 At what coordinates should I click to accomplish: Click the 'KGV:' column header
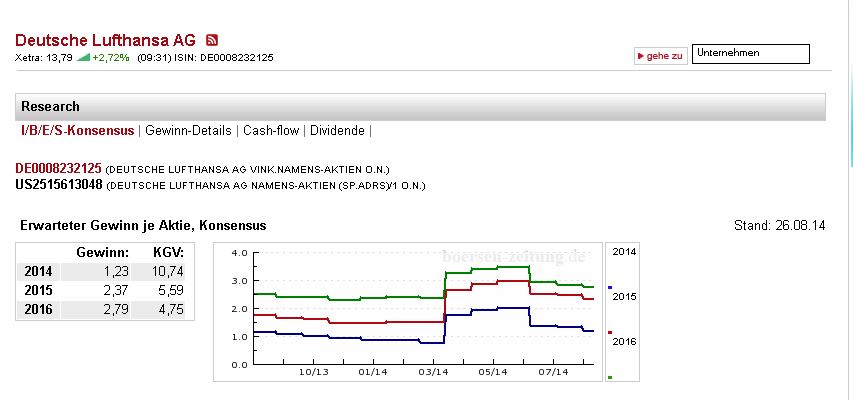click(x=168, y=253)
